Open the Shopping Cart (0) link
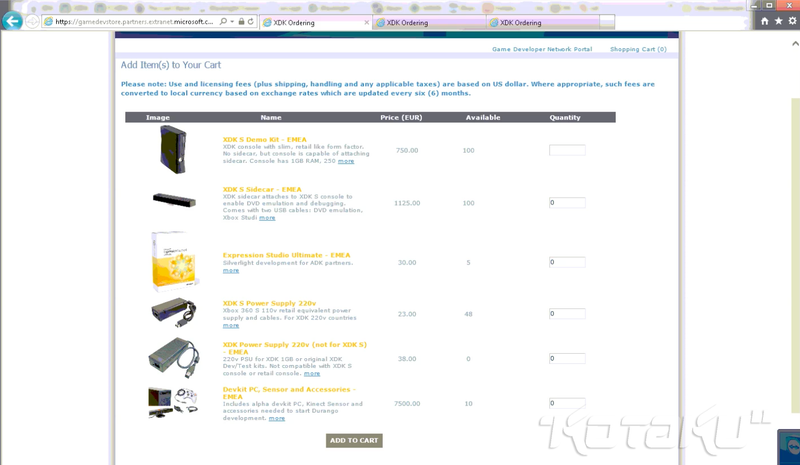 pyautogui.click(x=638, y=49)
